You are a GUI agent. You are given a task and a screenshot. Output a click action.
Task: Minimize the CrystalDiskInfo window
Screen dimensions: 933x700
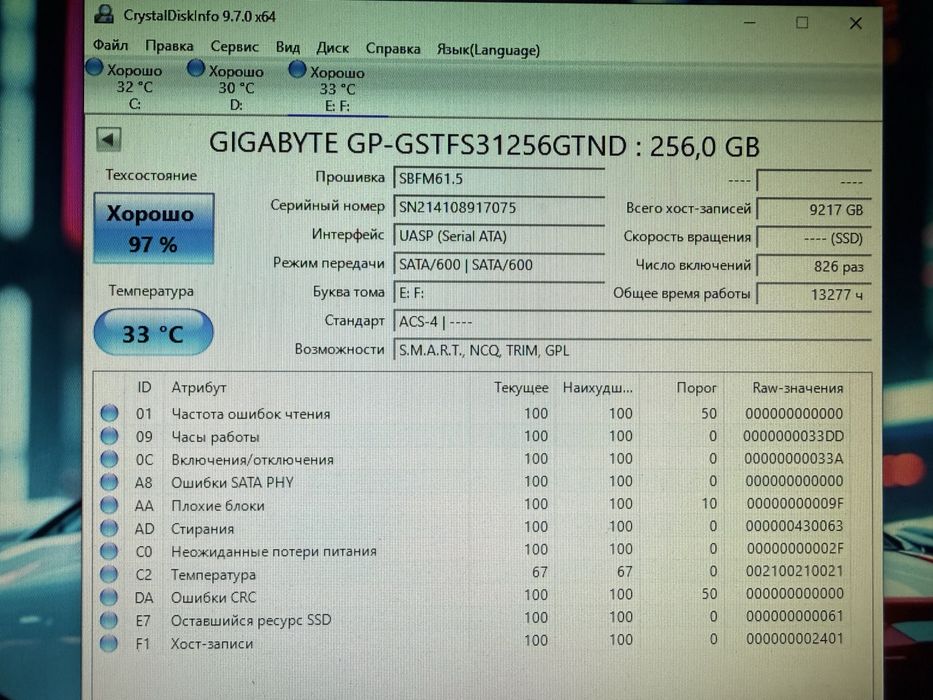(750, 23)
